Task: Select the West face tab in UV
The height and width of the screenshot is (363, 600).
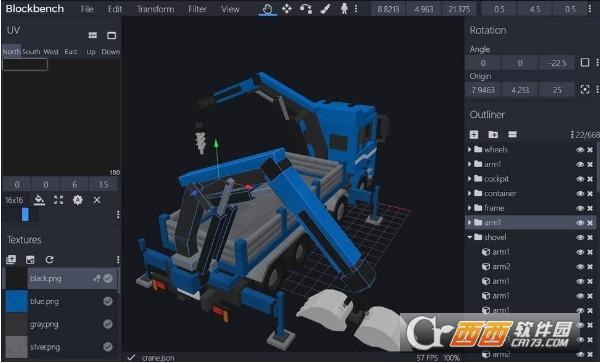Action: (x=51, y=51)
